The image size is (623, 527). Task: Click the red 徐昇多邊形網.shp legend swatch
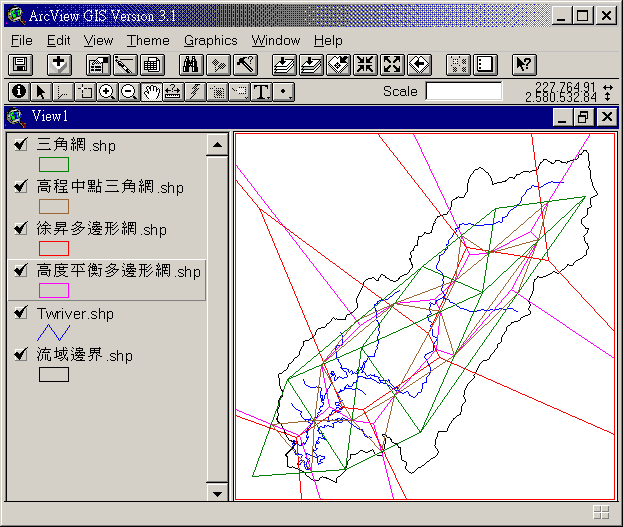[54, 248]
